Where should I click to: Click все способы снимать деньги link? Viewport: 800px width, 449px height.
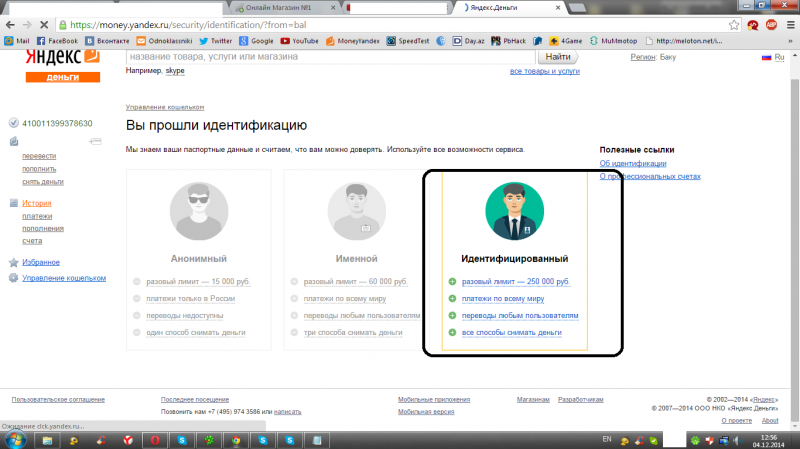pos(512,333)
